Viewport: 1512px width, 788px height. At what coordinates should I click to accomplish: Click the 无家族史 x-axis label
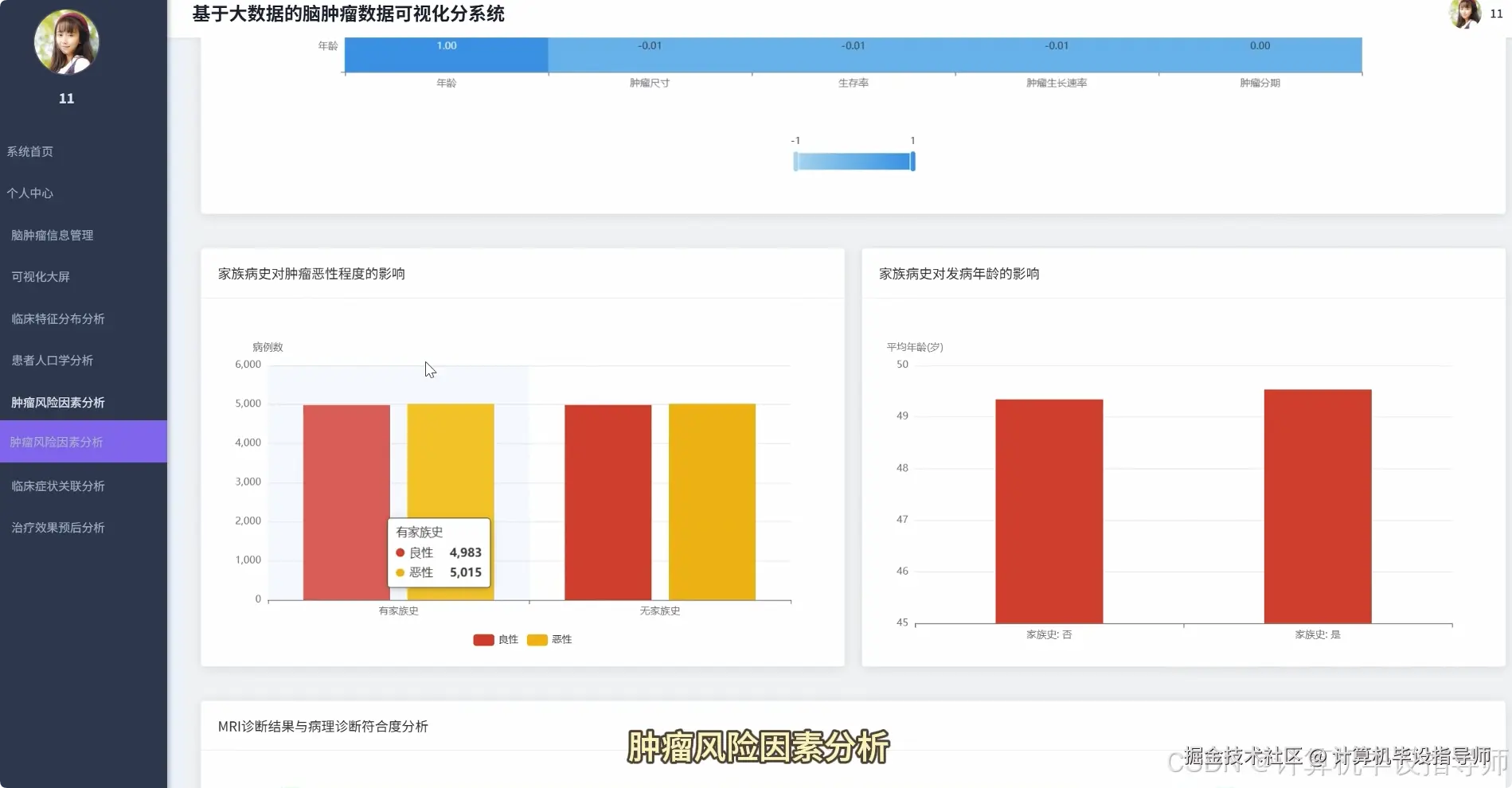pos(660,611)
